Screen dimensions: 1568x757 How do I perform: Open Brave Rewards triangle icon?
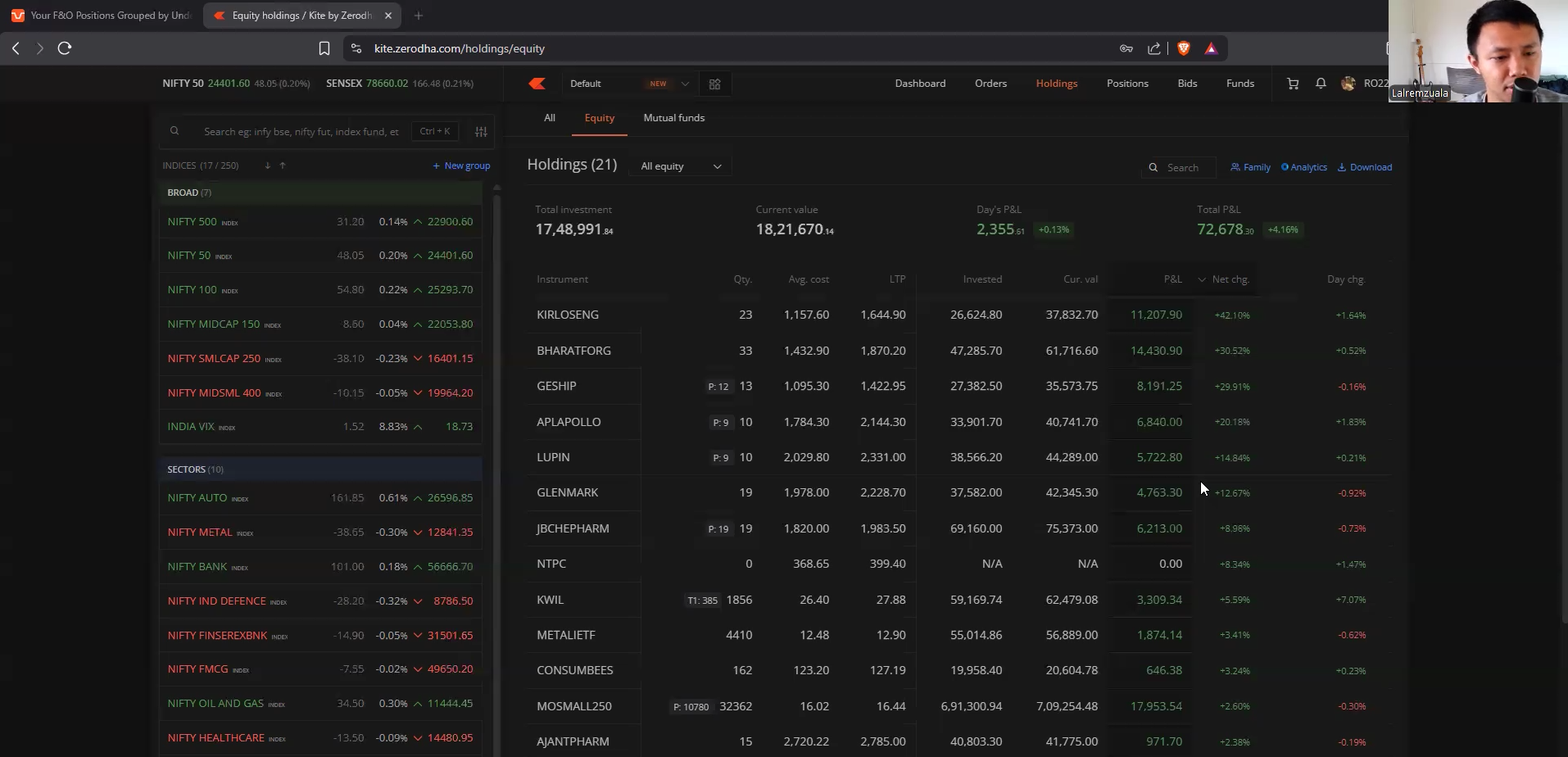(x=1211, y=48)
